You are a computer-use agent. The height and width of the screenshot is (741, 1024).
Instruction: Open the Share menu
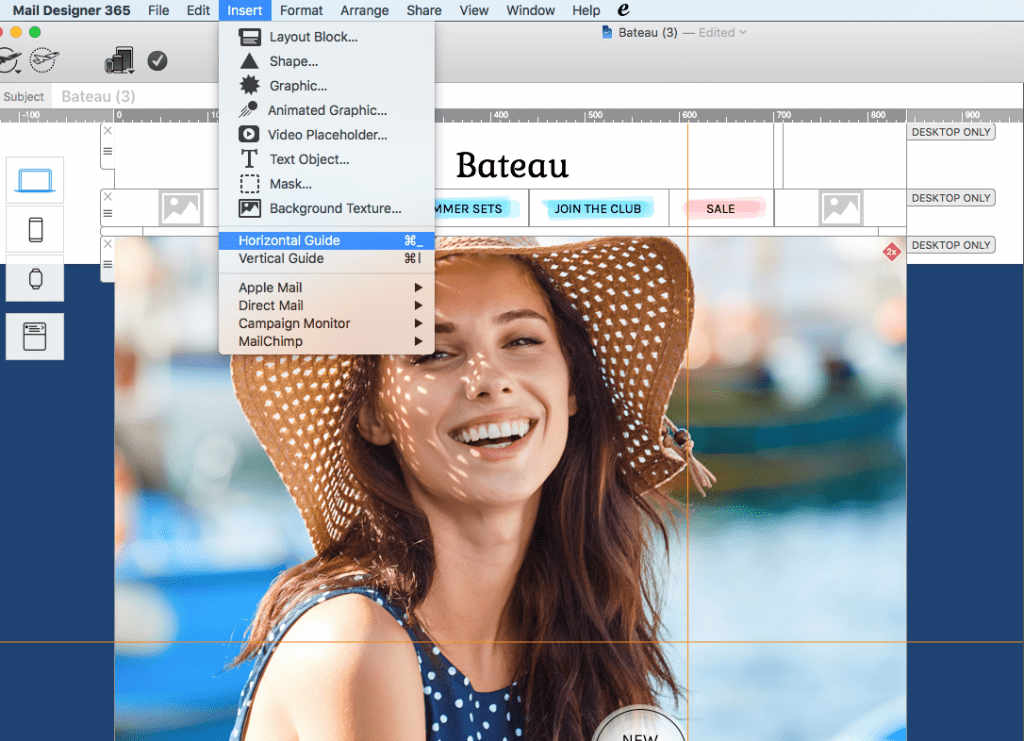(x=424, y=10)
